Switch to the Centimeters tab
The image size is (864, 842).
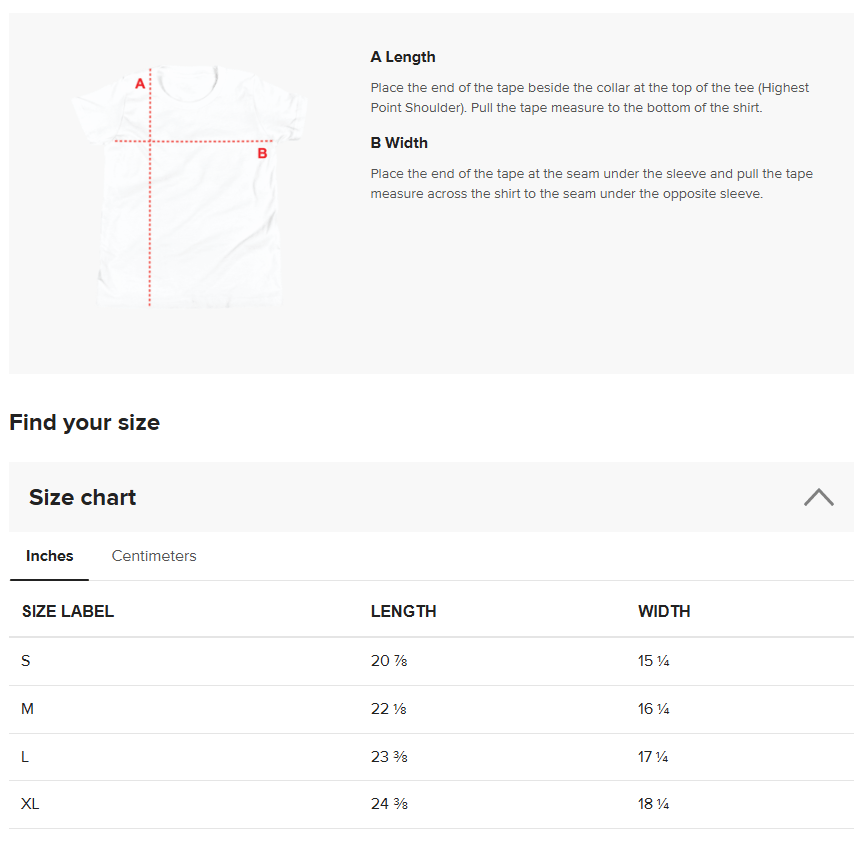point(154,556)
